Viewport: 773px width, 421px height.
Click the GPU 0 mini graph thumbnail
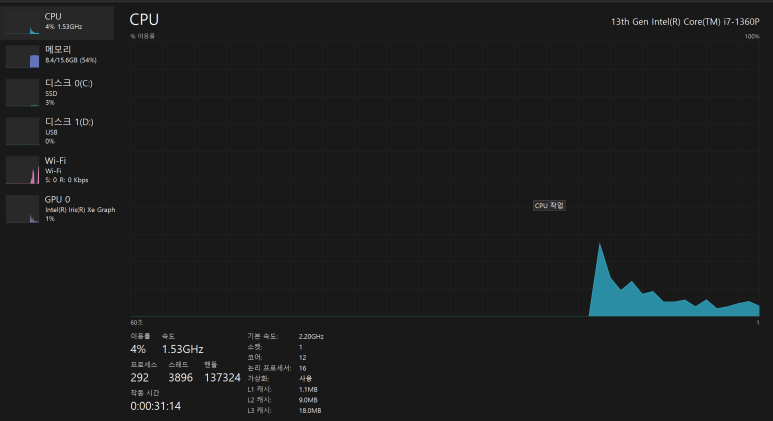click(x=22, y=209)
